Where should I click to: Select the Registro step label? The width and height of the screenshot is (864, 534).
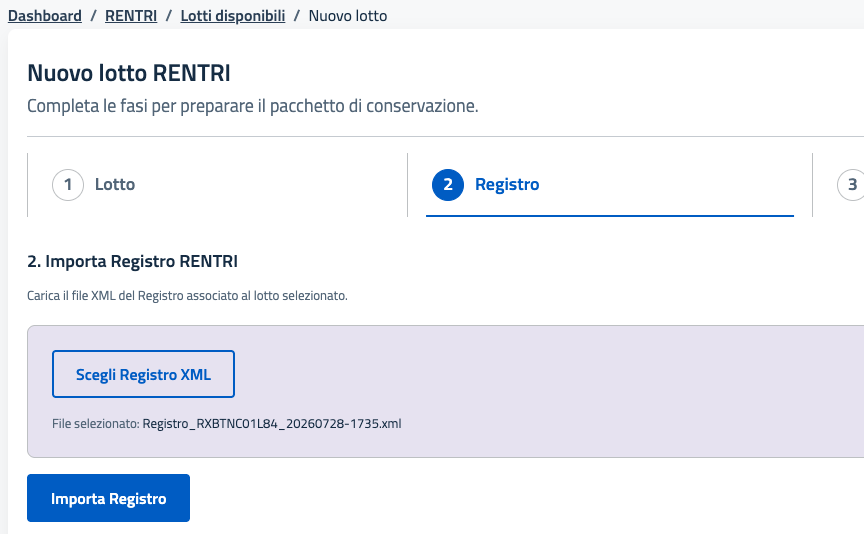click(x=507, y=184)
